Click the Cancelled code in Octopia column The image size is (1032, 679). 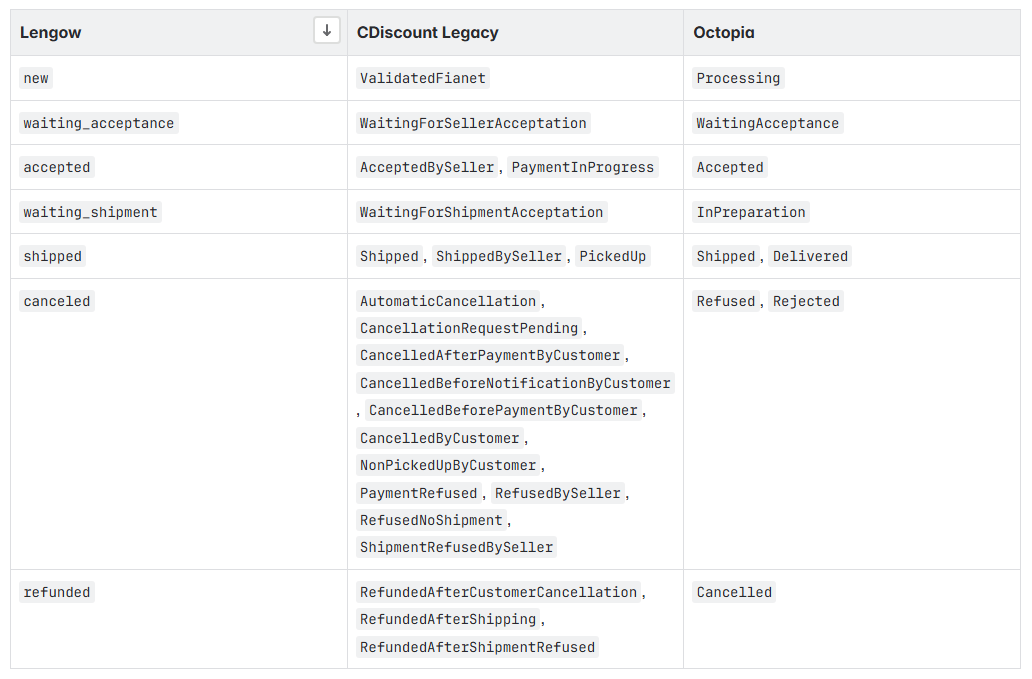(x=734, y=592)
